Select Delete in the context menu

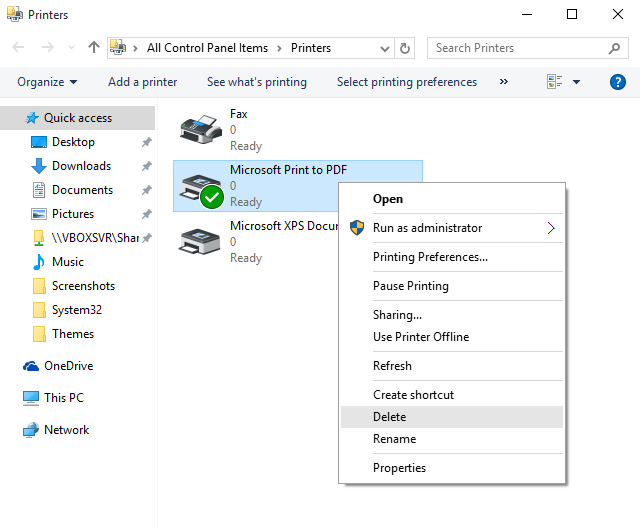point(452,417)
